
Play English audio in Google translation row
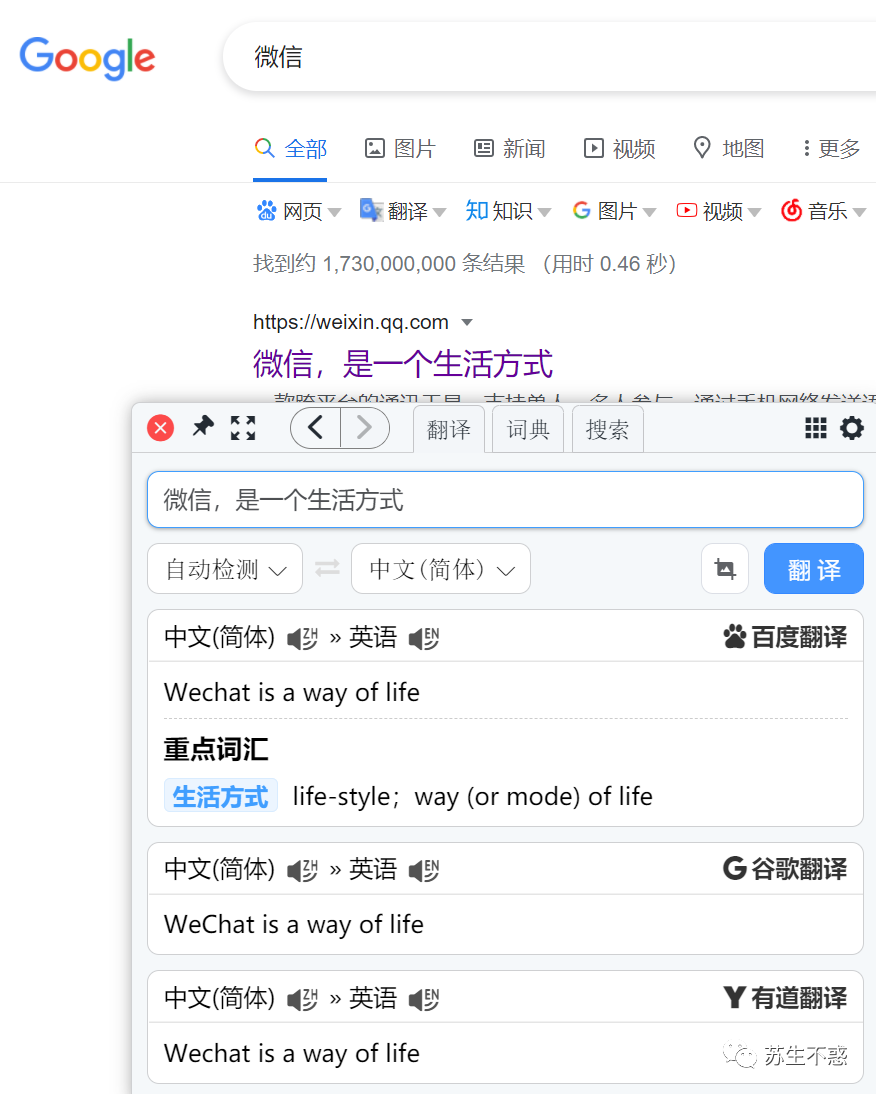tap(424, 870)
